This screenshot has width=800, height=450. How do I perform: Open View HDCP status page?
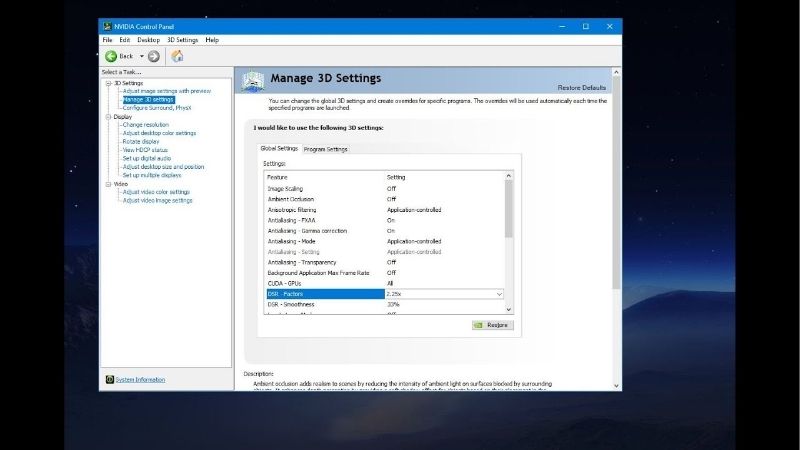(x=145, y=150)
